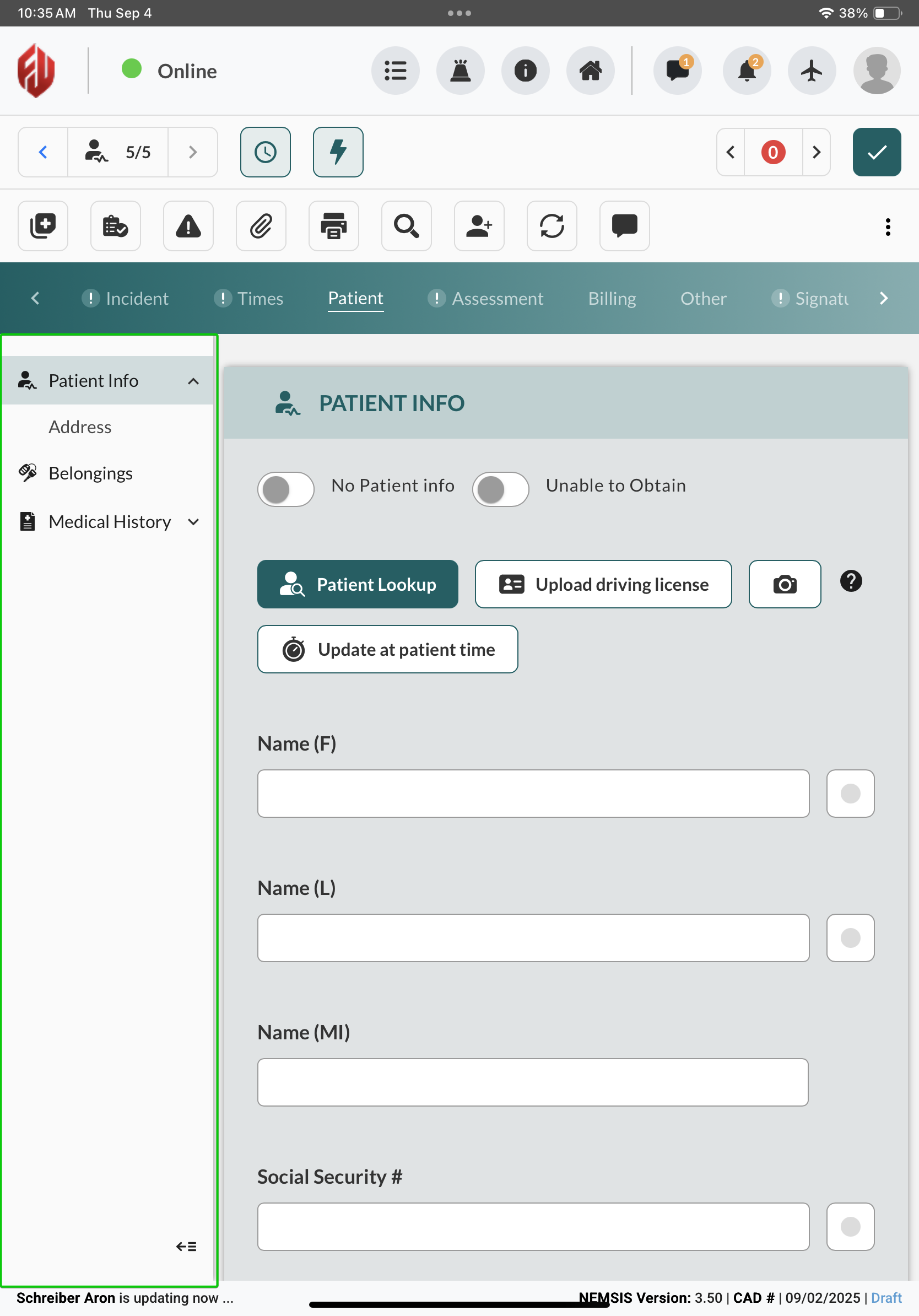Image resolution: width=919 pixels, height=1316 pixels.
Task: Switch to the Billing tab
Action: (x=612, y=299)
